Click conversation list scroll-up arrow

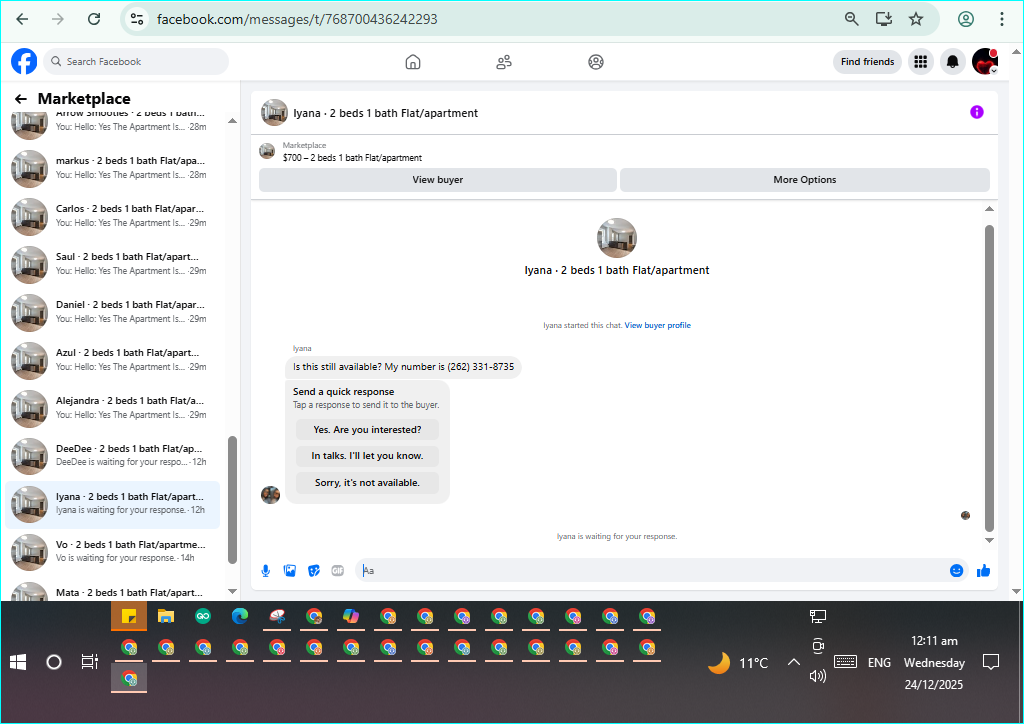tap(232, 121)
